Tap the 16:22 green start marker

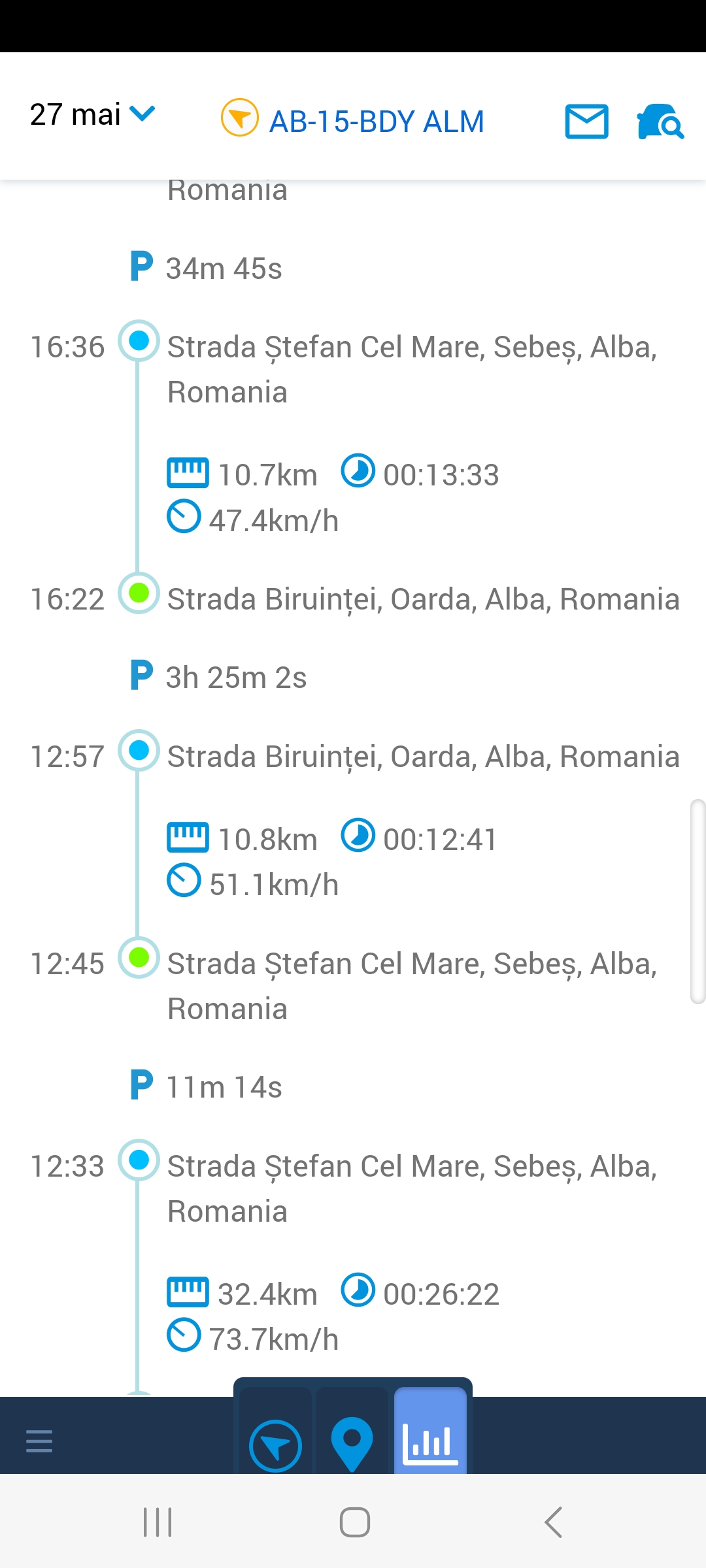[139, 593]
